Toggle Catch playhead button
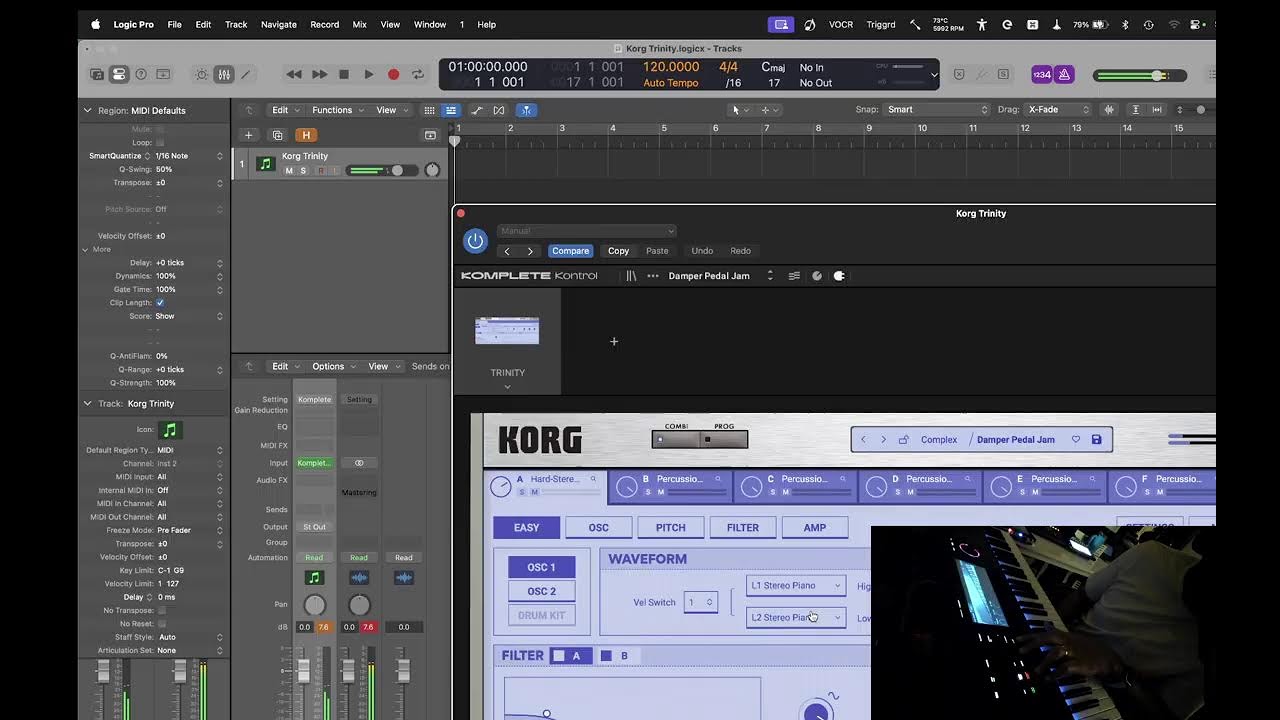The width and height of the screenshot is (1280, 720). pos(526,110)
